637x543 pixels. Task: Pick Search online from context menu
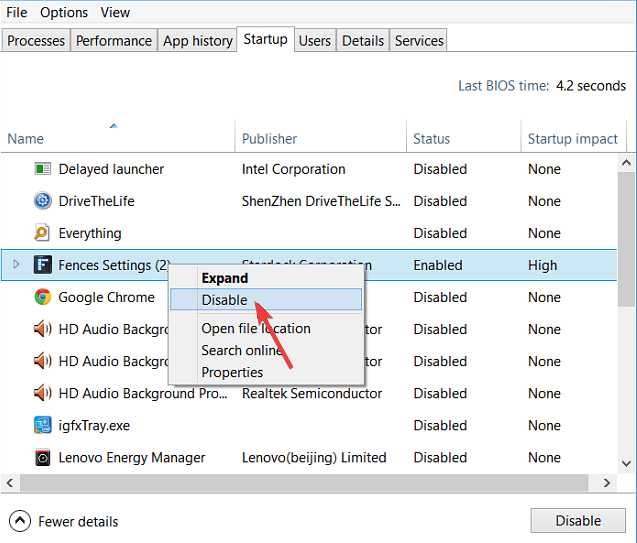[242, 350]
